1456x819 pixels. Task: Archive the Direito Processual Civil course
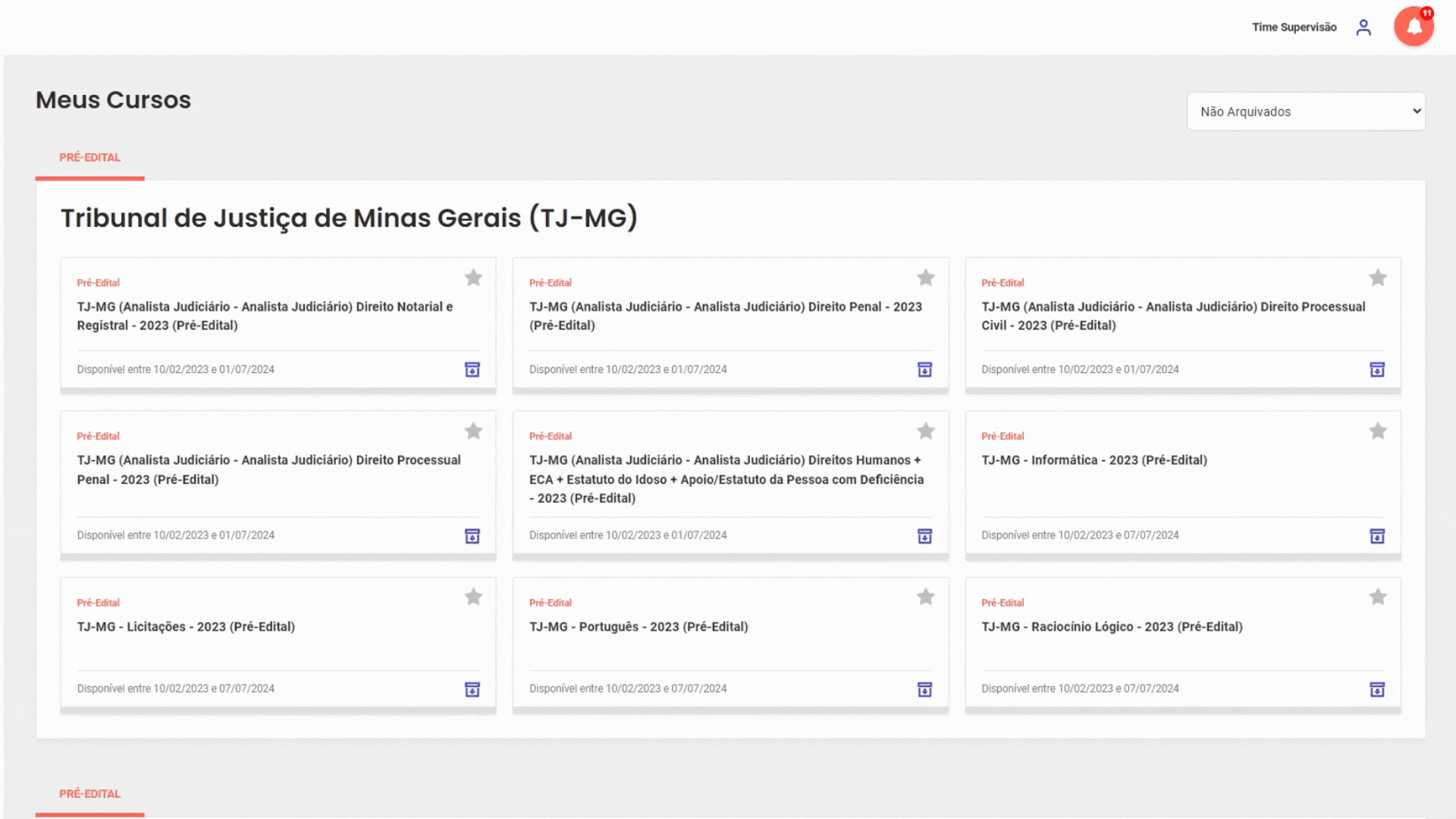click(1377, 369)
